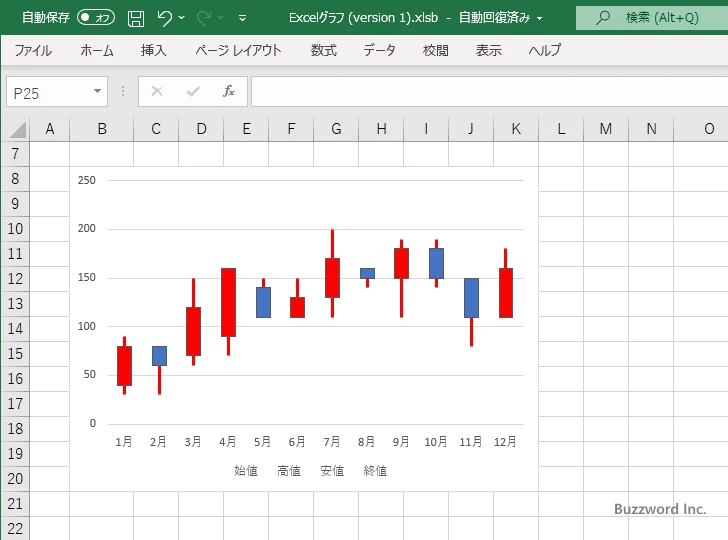The height and width of the screenshot is (540, 728).
Task: Switch to the ホーム tab
Action: pyautogui.click(x=97, y=50)
